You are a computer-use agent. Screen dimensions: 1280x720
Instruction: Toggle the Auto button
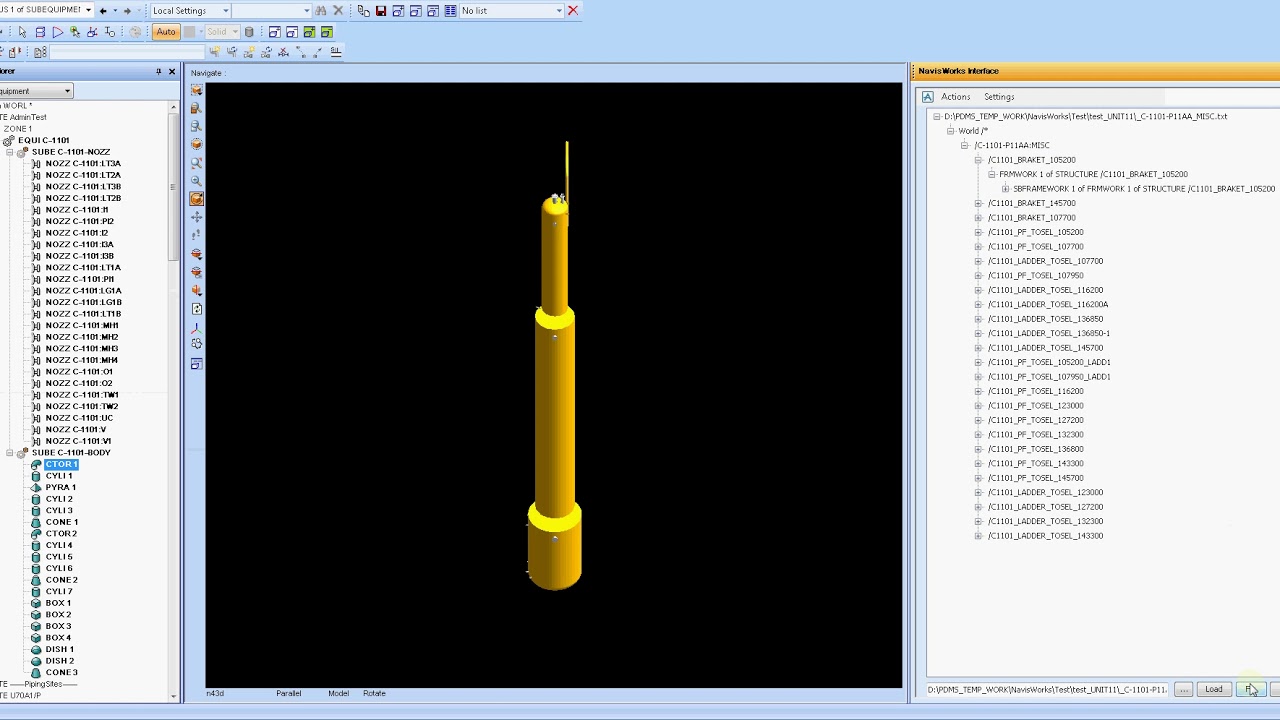click(x=166, y=32)
